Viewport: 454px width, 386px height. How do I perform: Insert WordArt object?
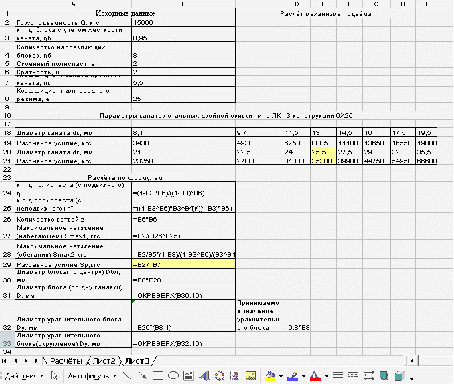tap(204, 376)
